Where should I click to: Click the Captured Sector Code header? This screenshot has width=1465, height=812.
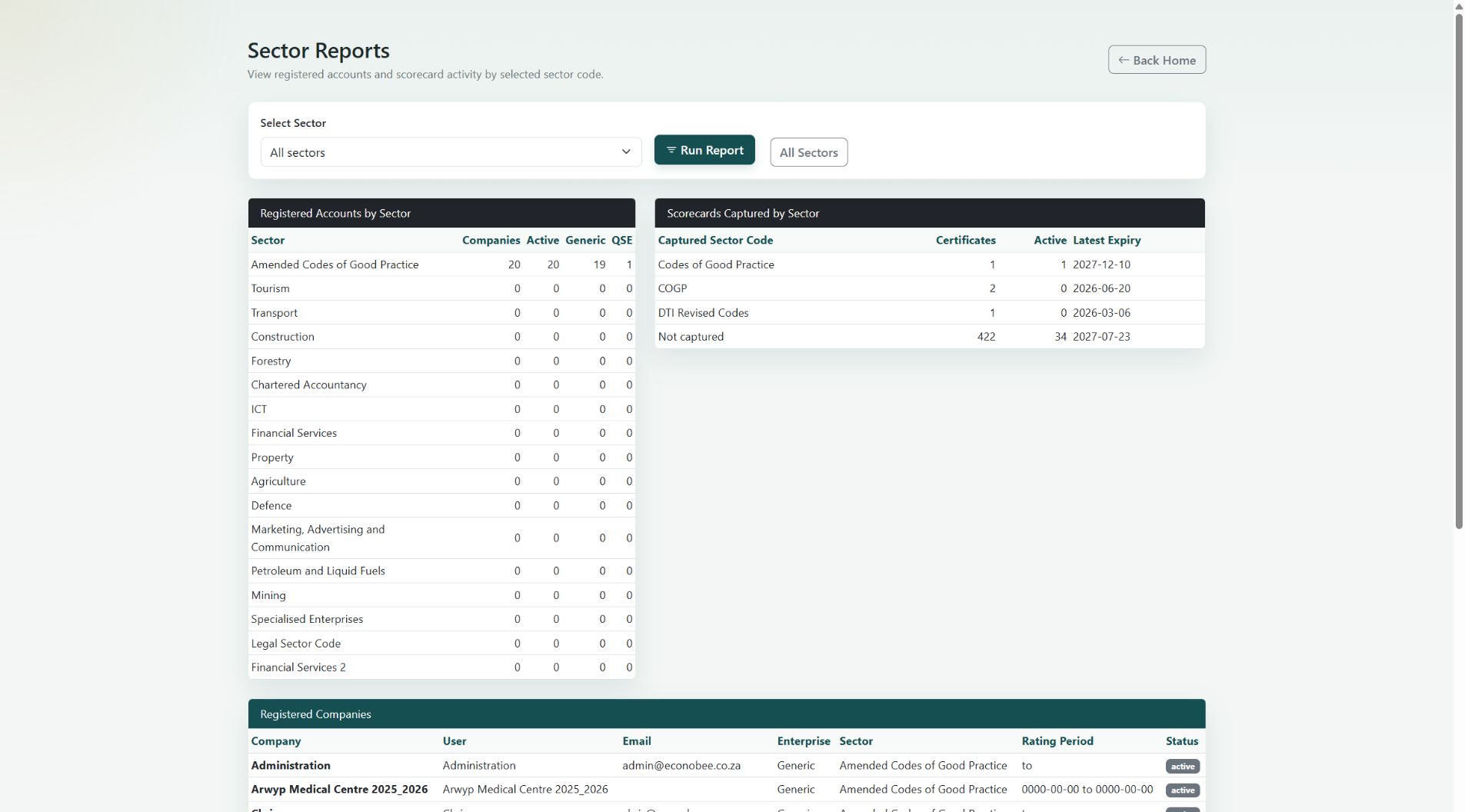pos(715,240)
